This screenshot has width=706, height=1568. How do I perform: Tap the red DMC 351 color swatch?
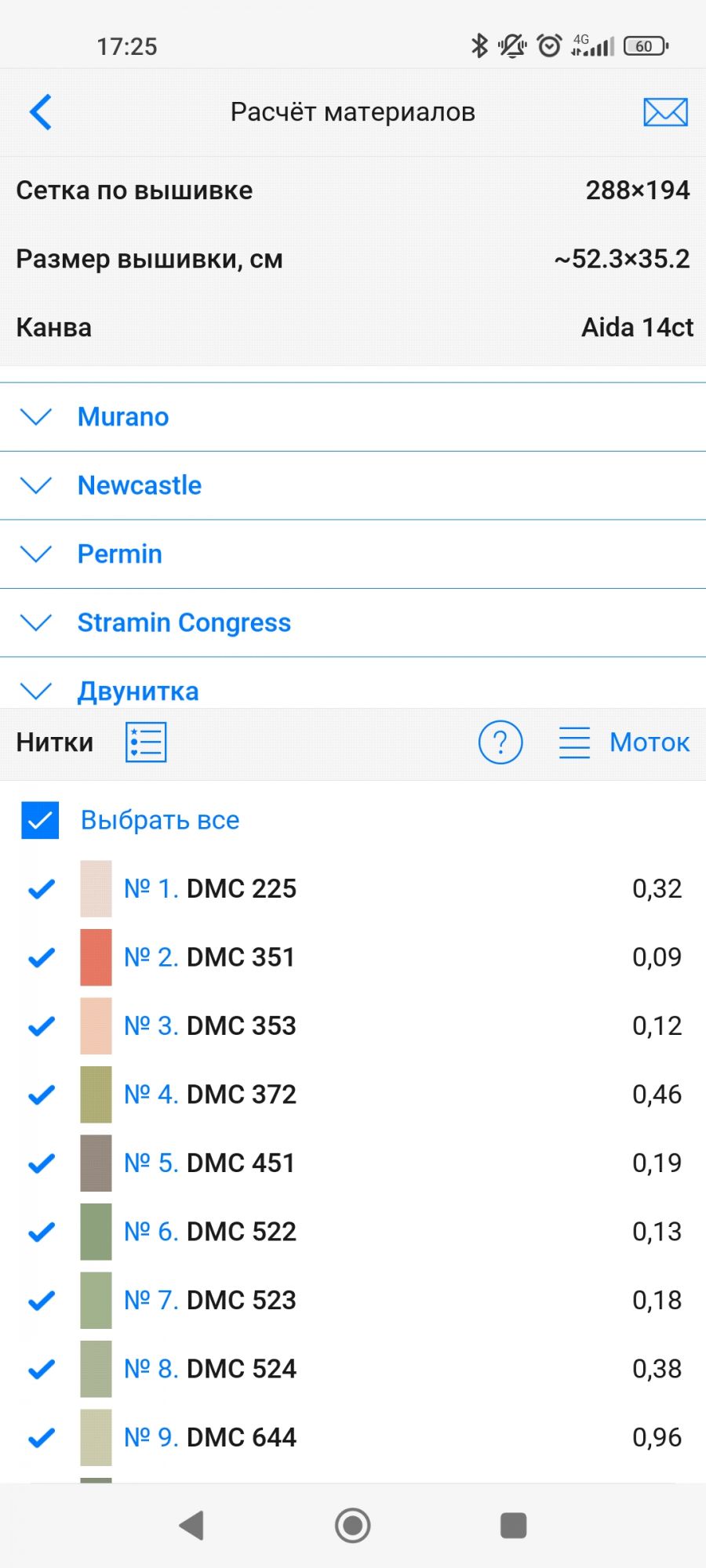pyautogui.click(x=96, y=957)
